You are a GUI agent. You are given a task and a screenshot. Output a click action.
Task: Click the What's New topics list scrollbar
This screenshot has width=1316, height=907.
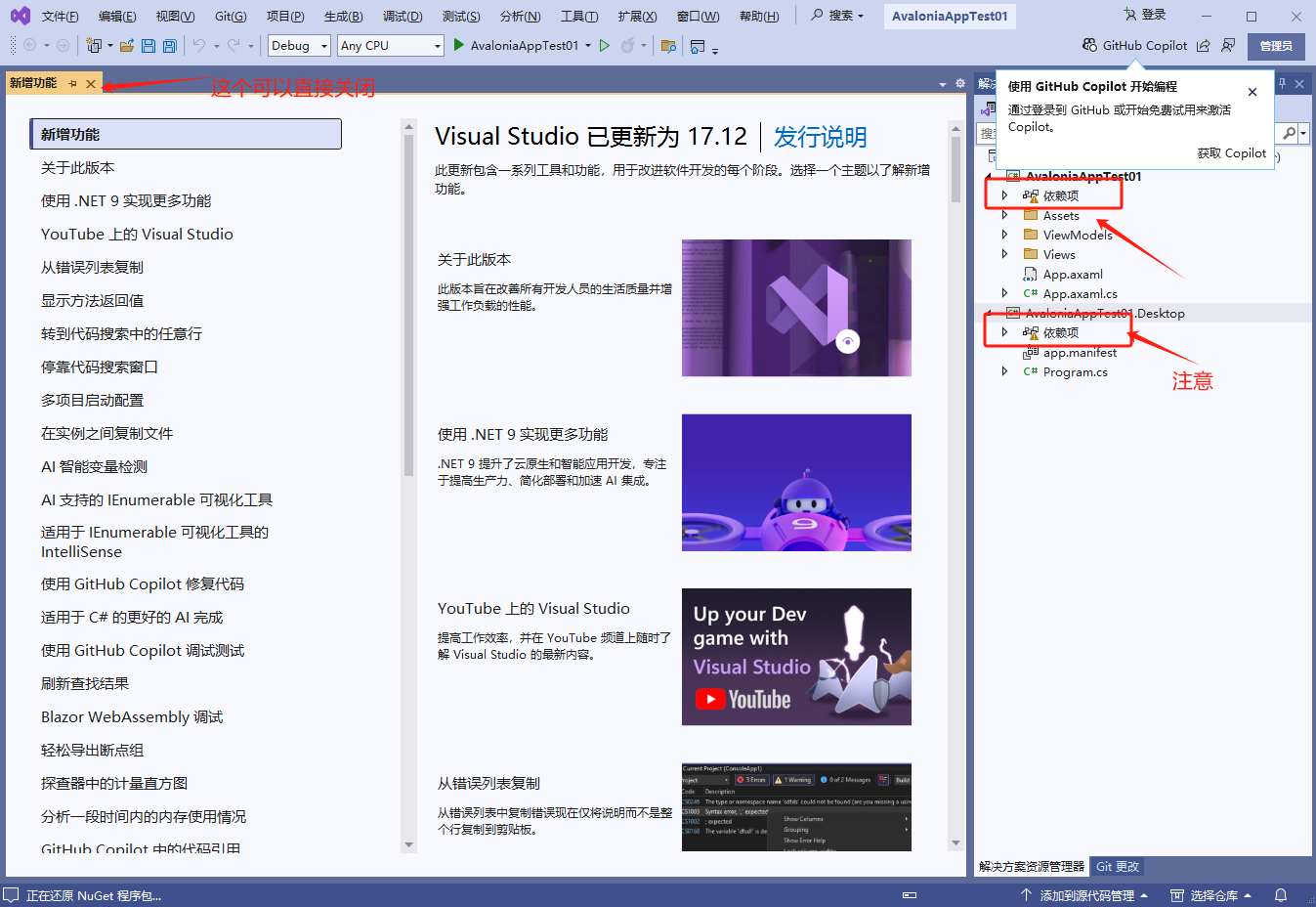tap(408, 305)
